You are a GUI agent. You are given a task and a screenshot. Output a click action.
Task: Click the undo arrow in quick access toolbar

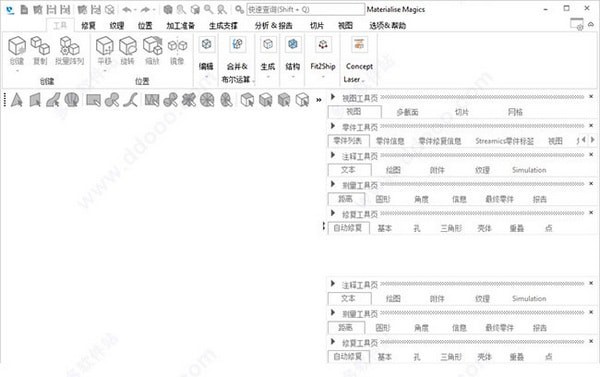[127, 9]
